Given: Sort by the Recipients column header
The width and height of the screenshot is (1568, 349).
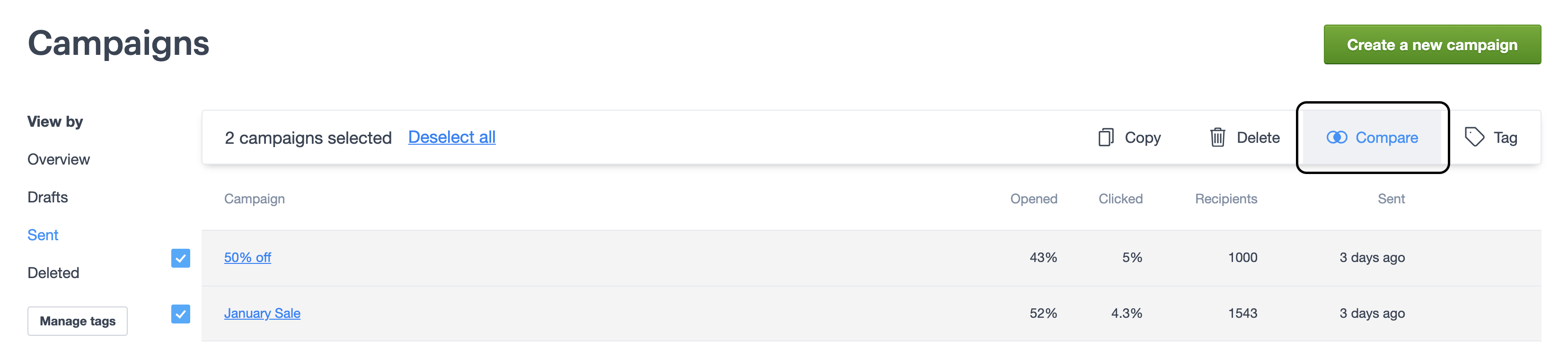Looking at the screenshot, I should click(x=1226, y=199).
